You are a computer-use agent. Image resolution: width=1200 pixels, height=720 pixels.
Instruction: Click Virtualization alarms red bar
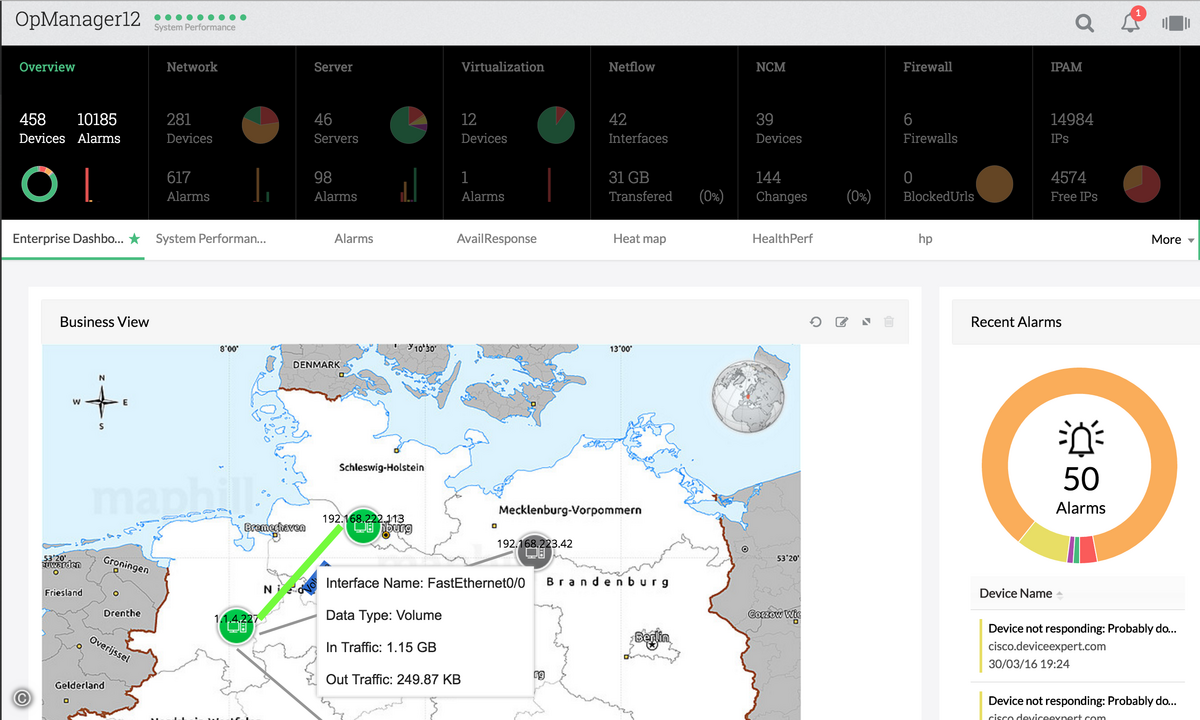549,185
